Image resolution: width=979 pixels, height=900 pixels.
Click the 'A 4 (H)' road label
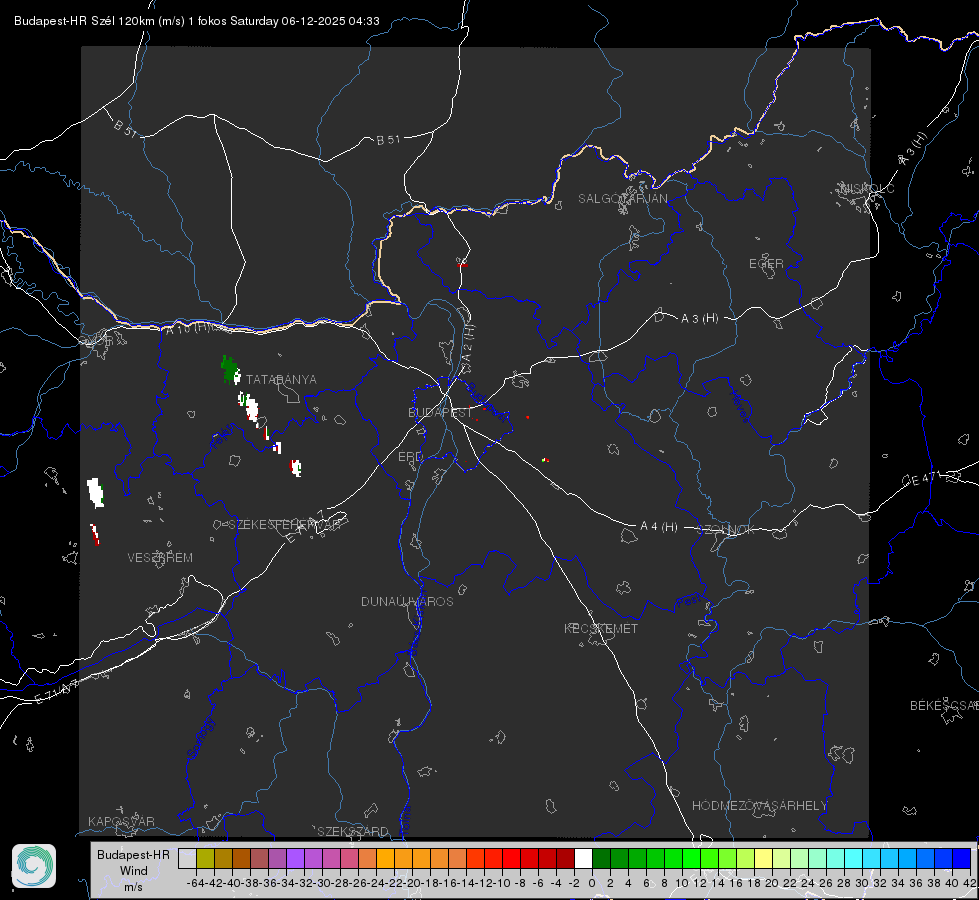click(x=659, y=527)
